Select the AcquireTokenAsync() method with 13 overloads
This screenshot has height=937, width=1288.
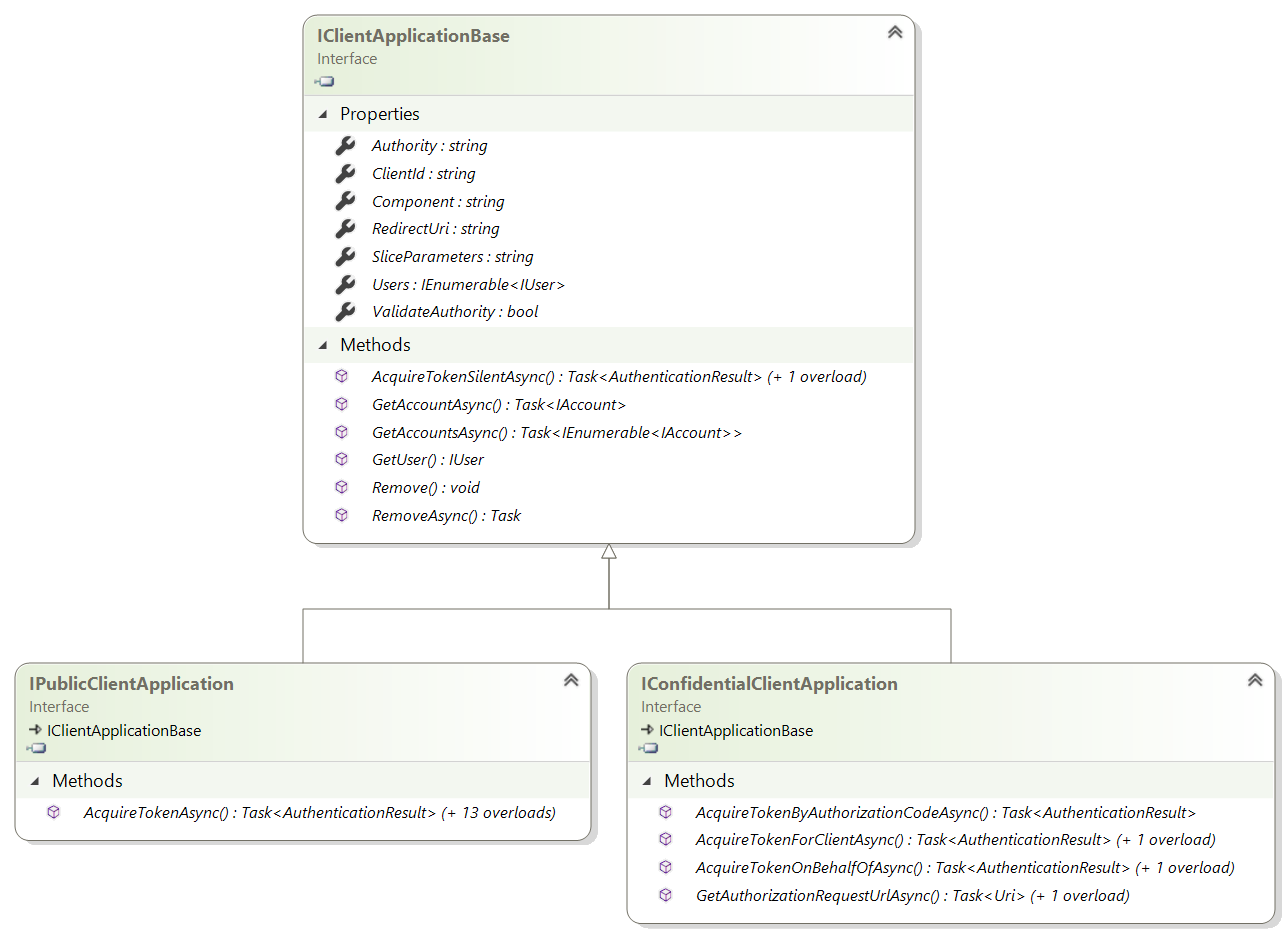pyautogui.click(x=320, y=813)
